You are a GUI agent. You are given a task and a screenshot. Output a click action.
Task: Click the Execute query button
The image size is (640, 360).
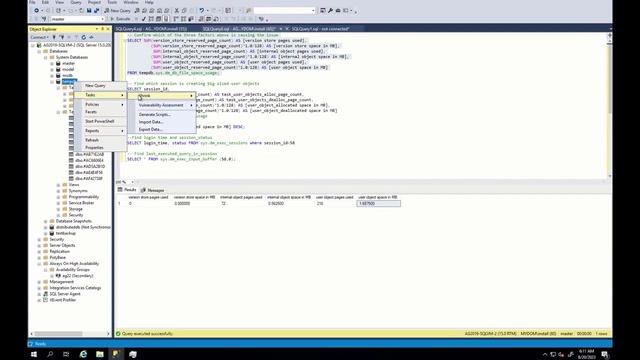pos(120,19)
